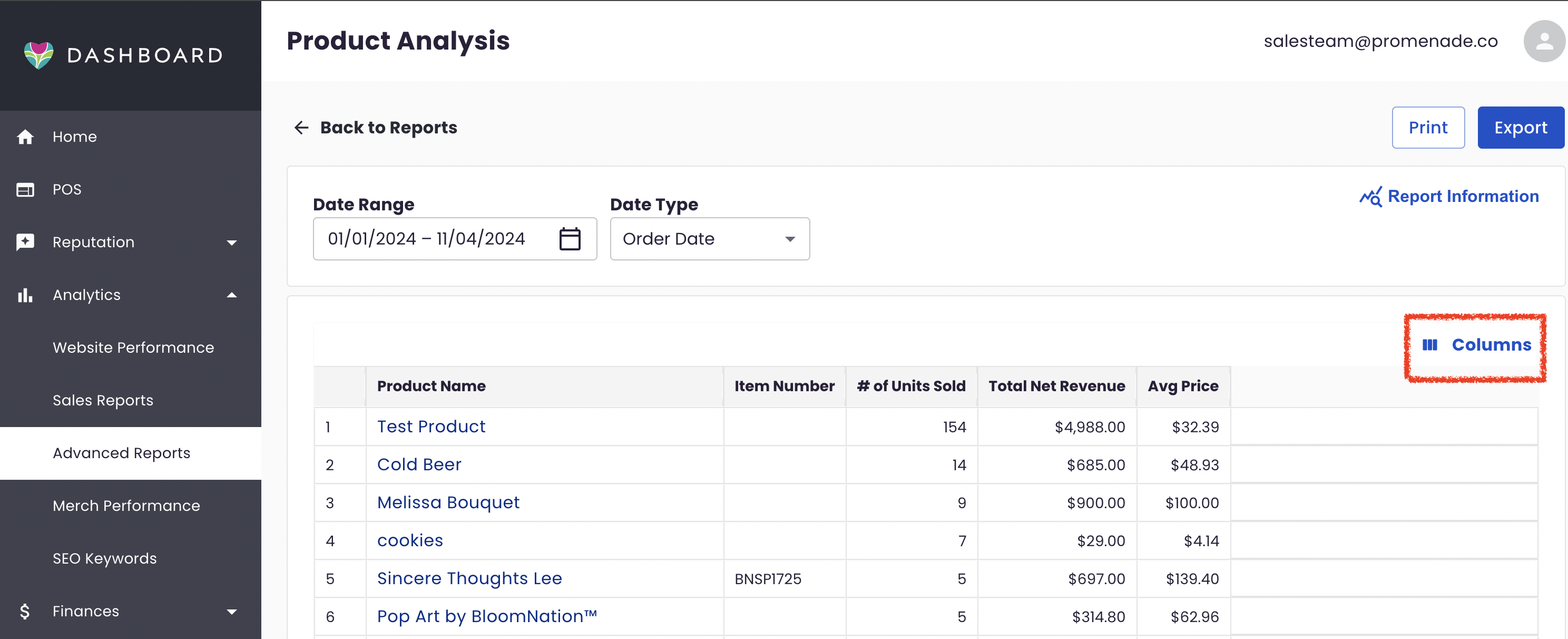Screen dimensions: 1568x639
Task: Open Pop Art by BloomNation link
Action: click(x=487, y=616)
